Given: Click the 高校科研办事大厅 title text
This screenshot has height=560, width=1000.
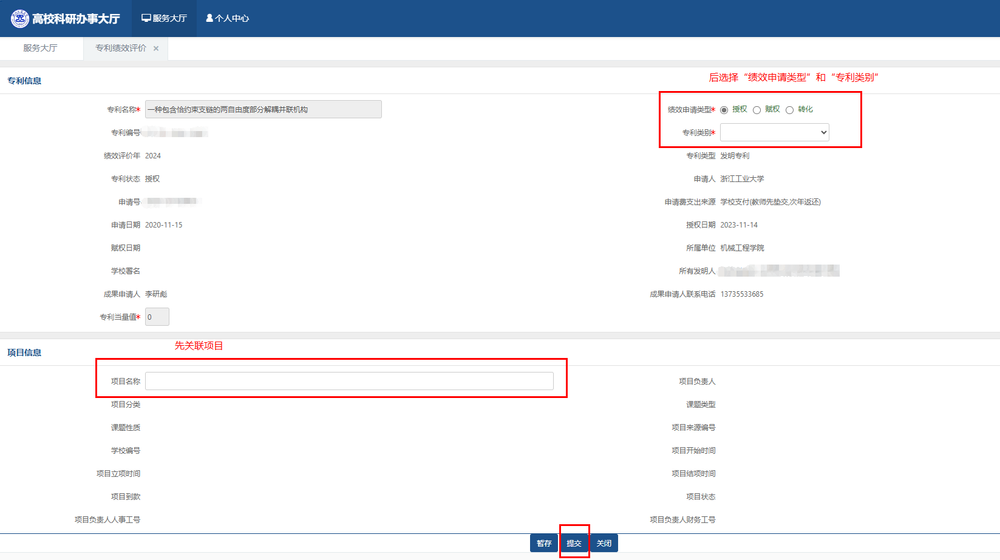Looking at the screenshot, I should (75, 18).
